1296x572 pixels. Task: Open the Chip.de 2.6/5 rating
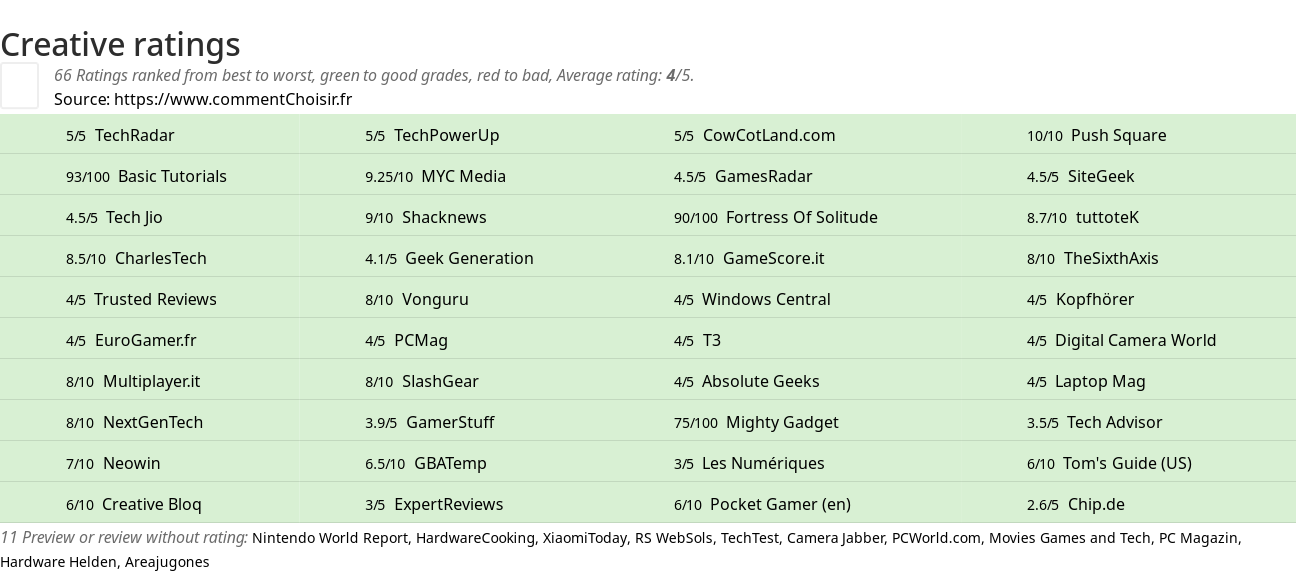pos(1096,504)
